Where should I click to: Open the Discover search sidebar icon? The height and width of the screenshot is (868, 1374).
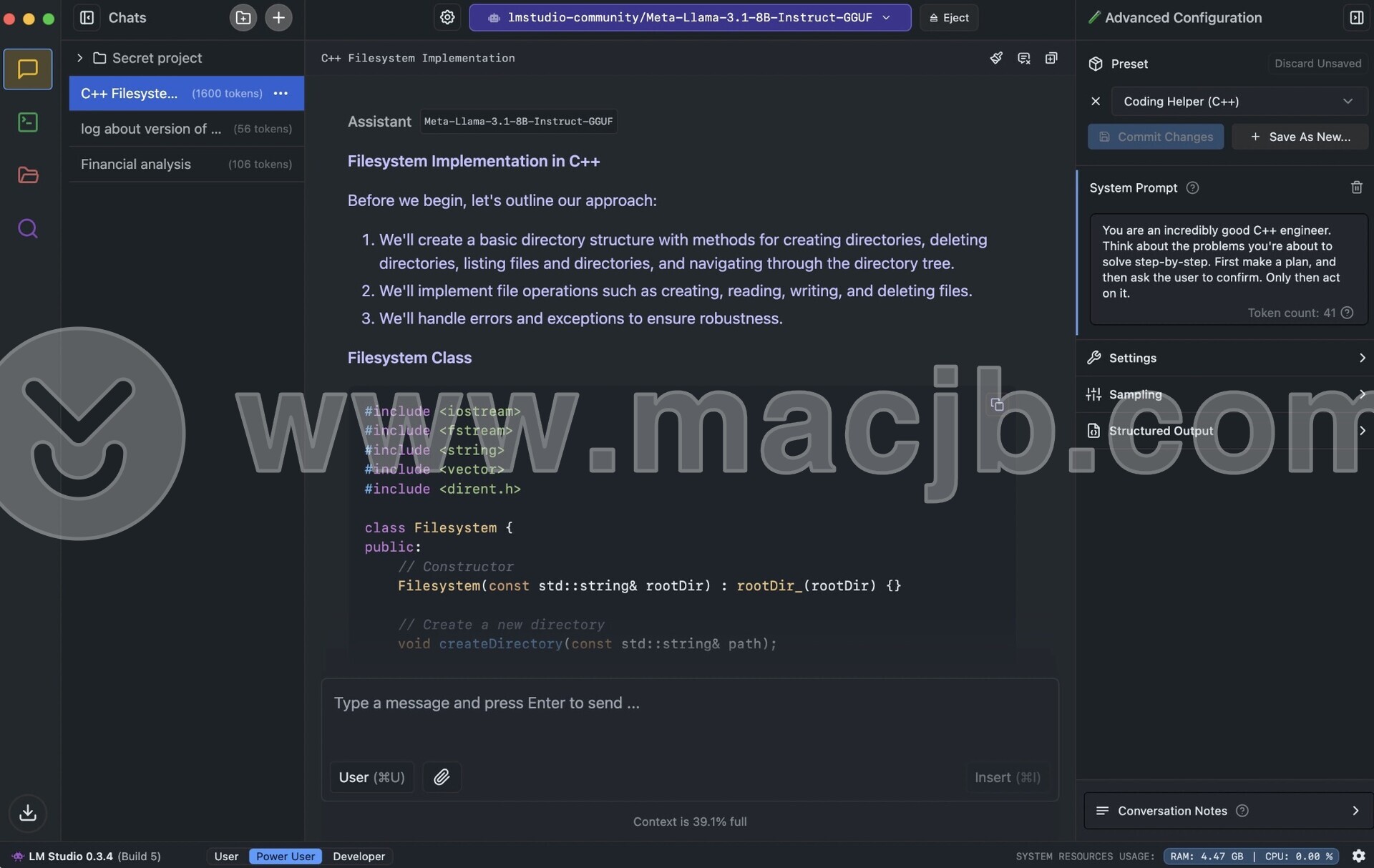coord(28,228)
